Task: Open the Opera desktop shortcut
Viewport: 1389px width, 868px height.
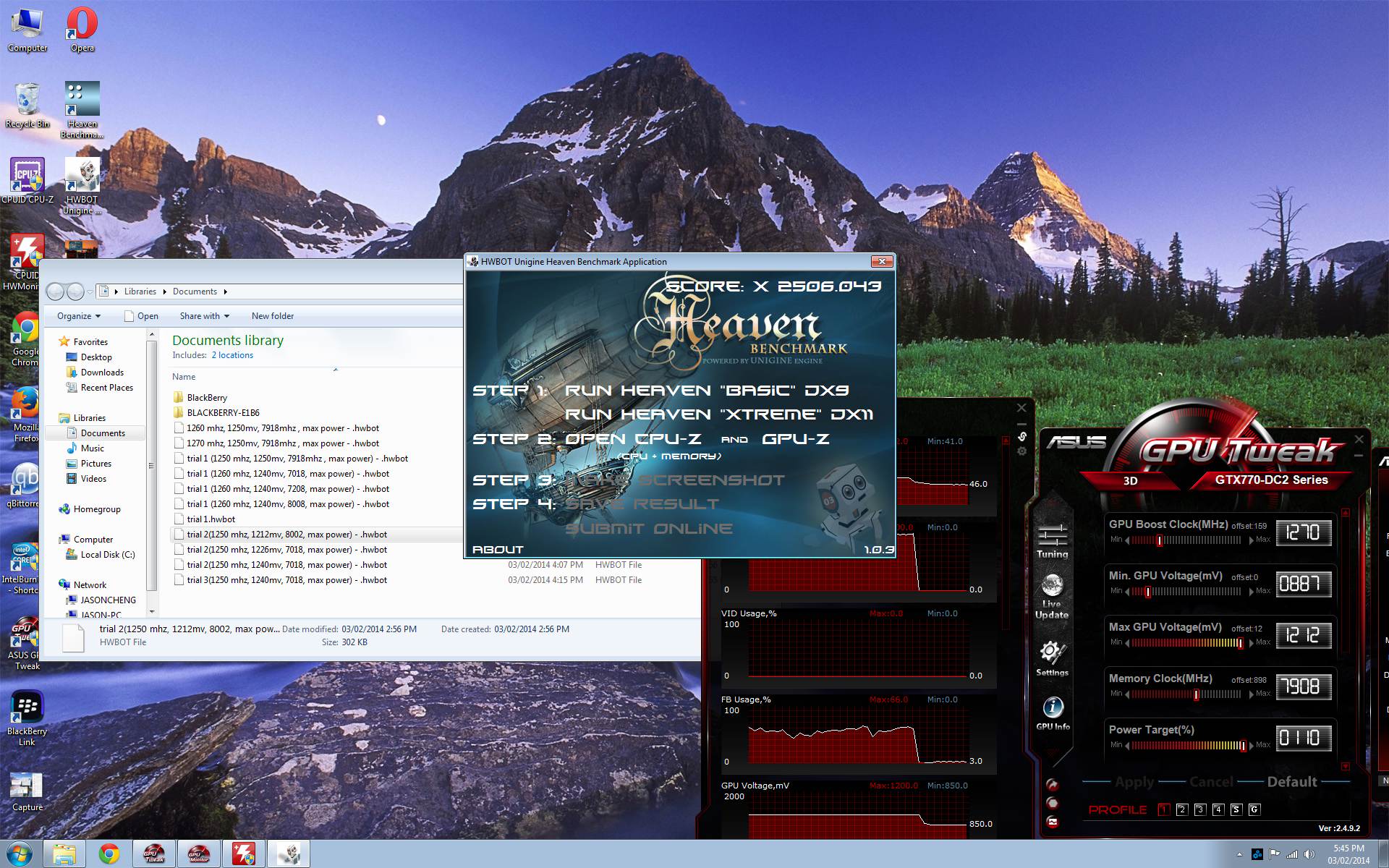Action: click(82, 30)
